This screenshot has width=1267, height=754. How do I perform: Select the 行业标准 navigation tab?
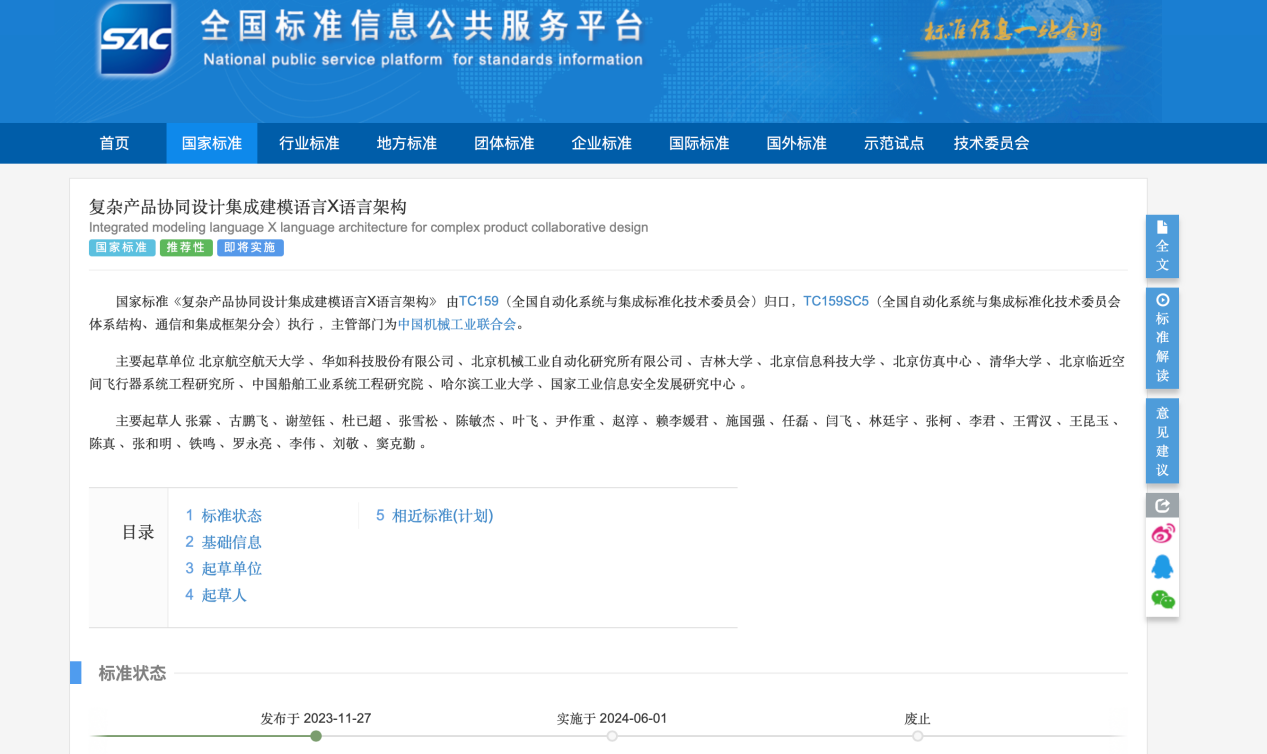[x=309, y=143]
